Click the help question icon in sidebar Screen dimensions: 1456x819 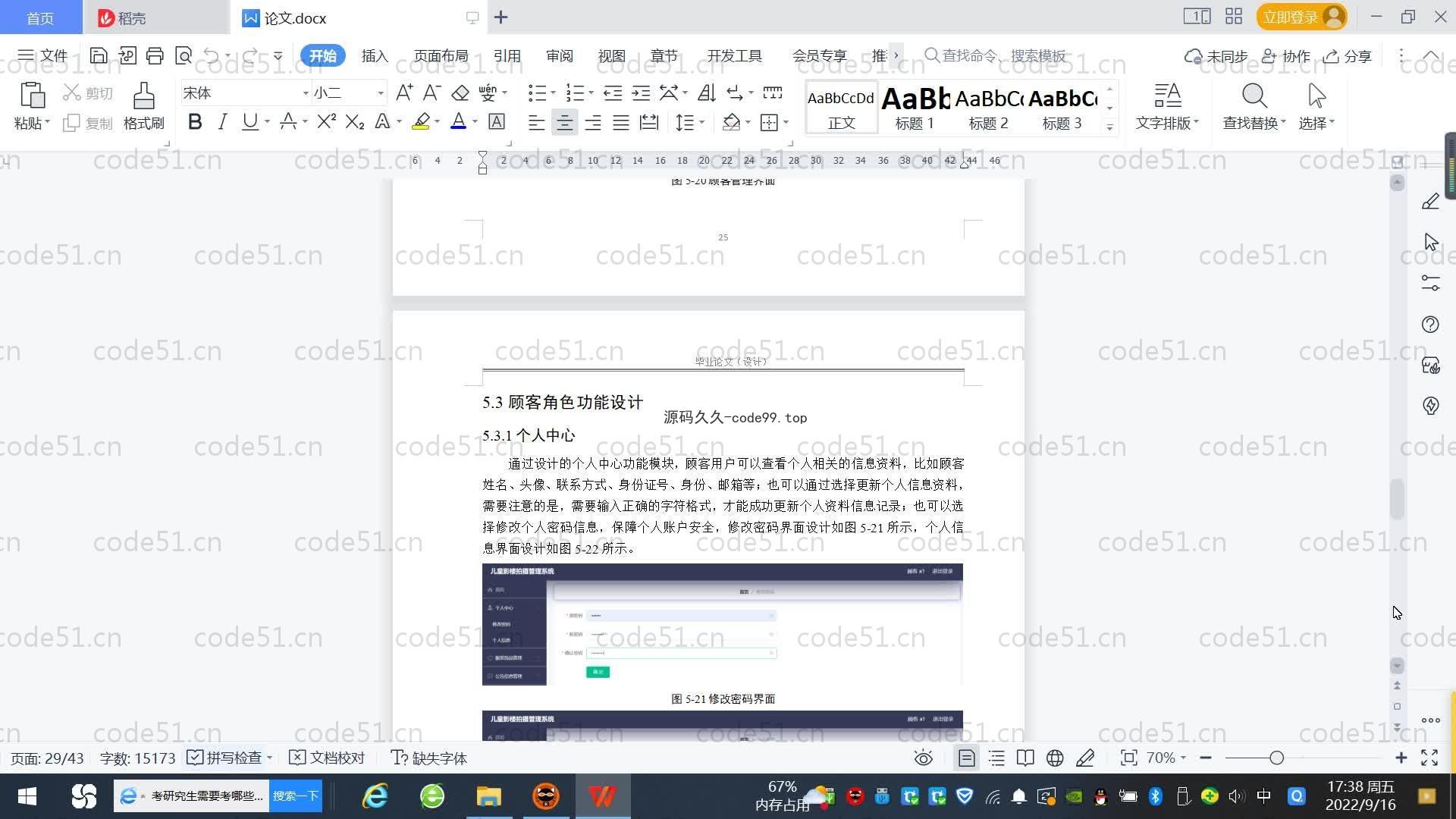(x=1430, y=325)
